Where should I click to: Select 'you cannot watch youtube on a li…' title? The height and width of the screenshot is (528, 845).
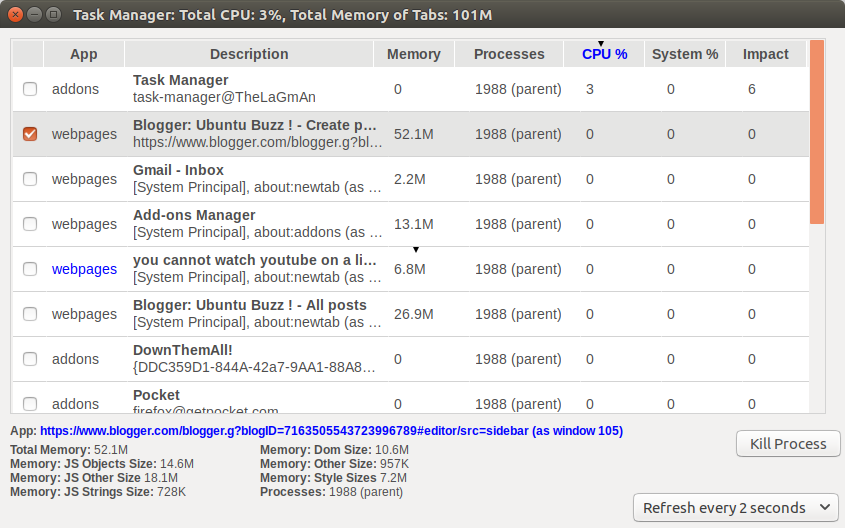254,260
